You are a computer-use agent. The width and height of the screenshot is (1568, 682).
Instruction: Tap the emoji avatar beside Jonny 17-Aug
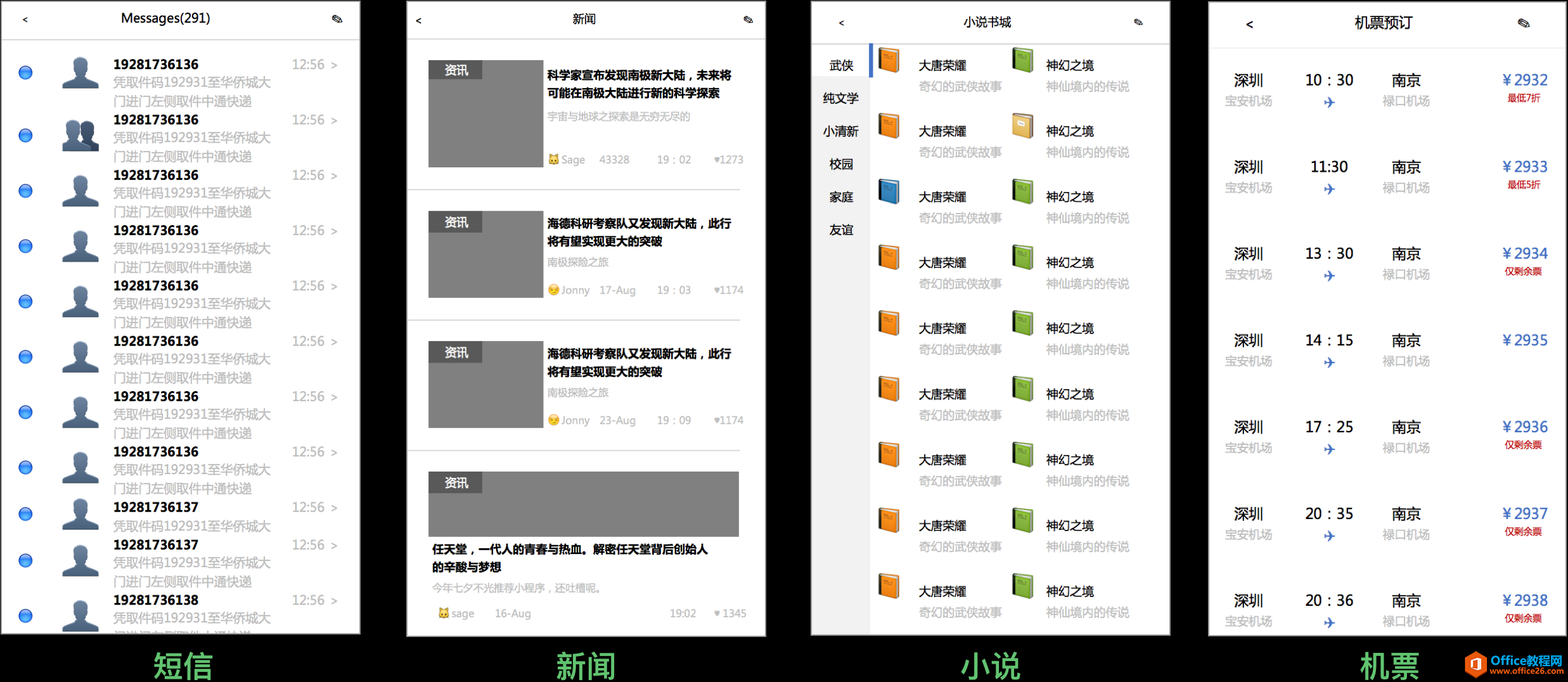point(553,290)
